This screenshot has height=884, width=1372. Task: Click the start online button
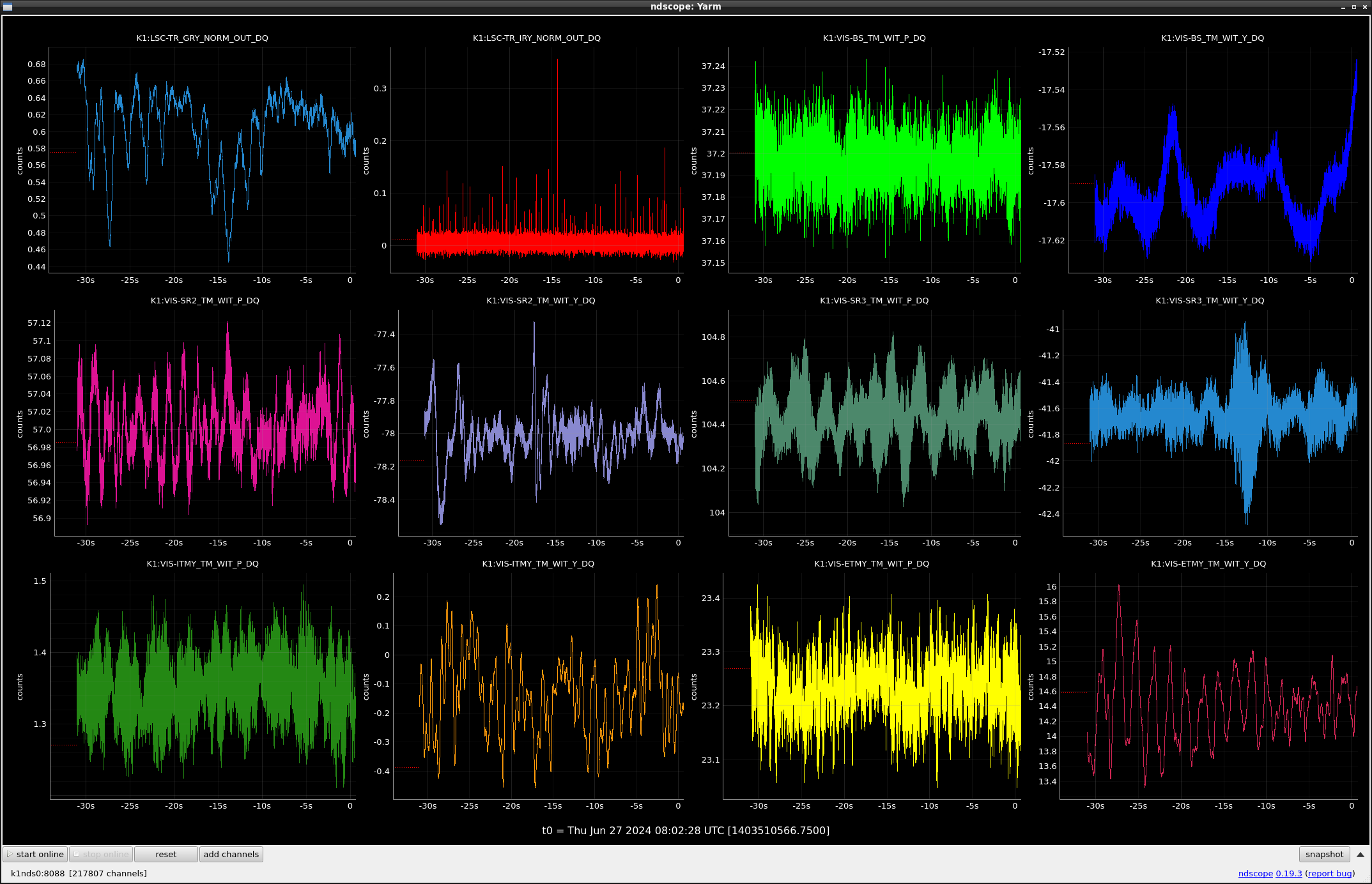coord(35,854)
